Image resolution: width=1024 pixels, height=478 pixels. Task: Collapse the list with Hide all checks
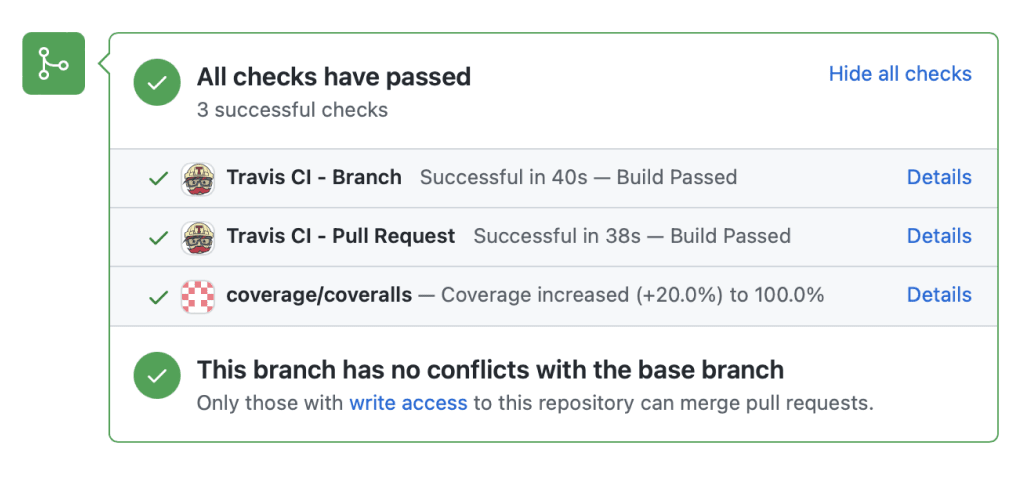click(x=900, y=74)
